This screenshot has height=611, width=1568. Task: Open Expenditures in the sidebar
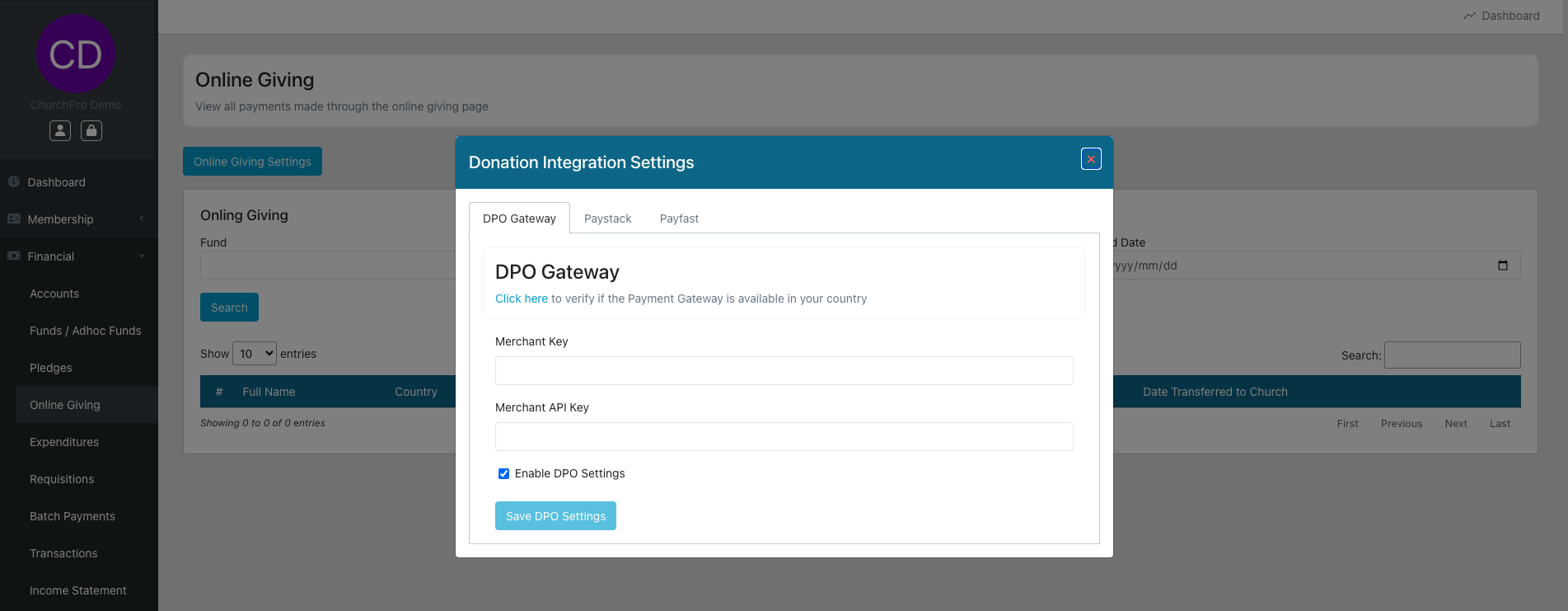coord(64,442)
